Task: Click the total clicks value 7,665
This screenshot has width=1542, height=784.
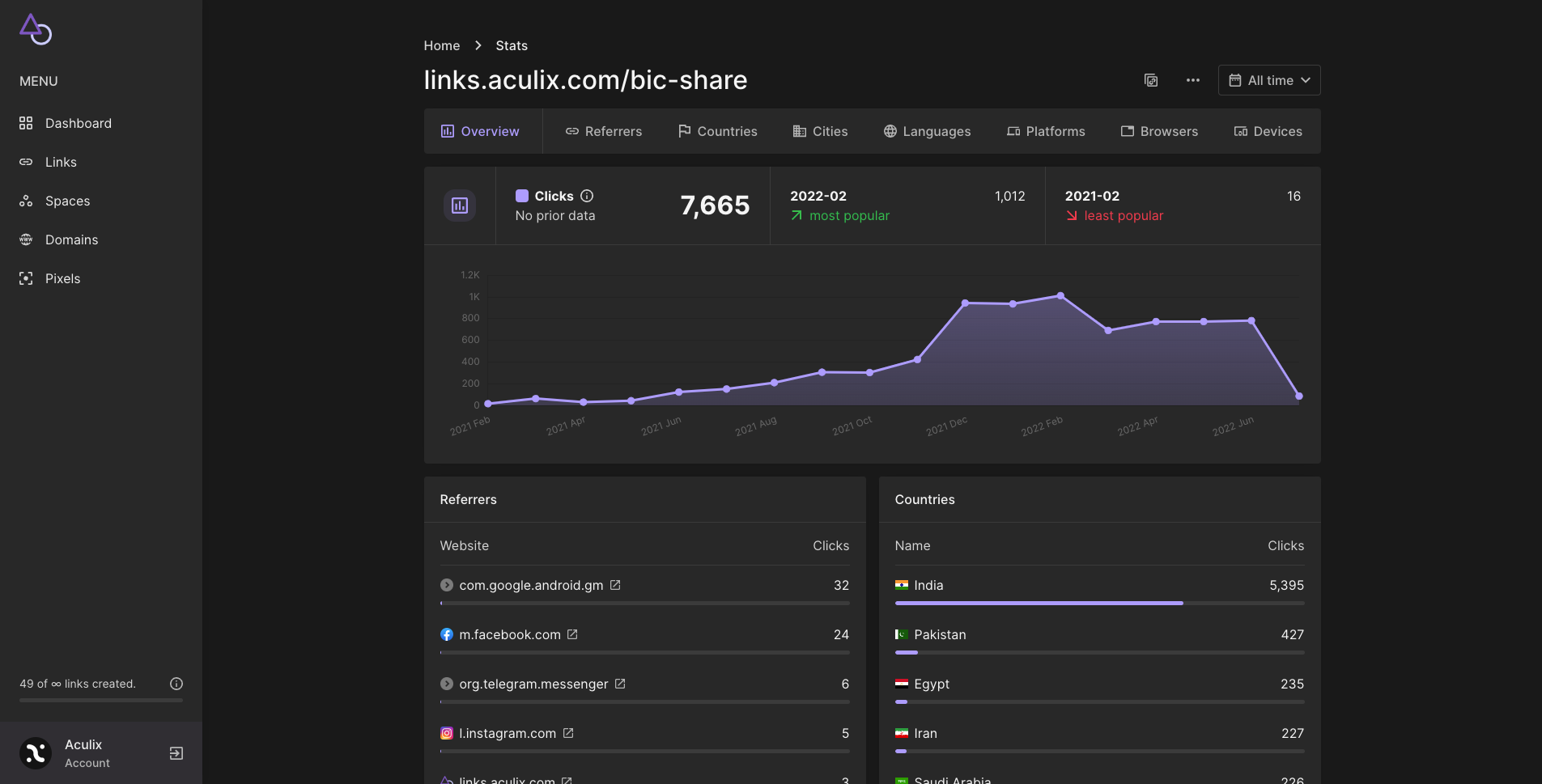Action: pos(715,206)
